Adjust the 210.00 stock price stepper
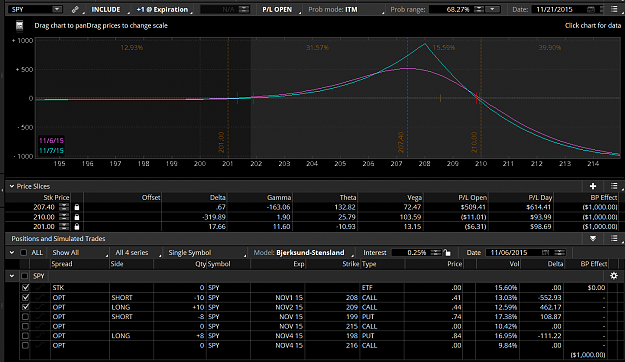Viewport: 625px width, 362px height. [64, 217]
